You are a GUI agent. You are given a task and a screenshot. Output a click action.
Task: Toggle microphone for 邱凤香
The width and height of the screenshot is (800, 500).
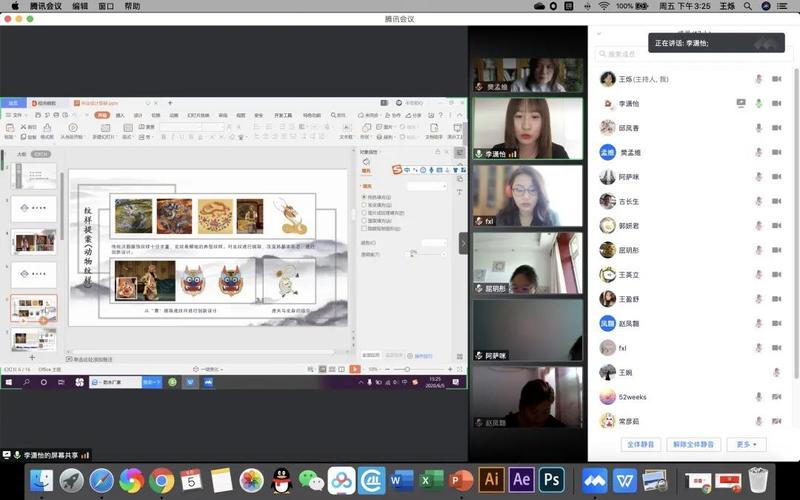(759, 128)
